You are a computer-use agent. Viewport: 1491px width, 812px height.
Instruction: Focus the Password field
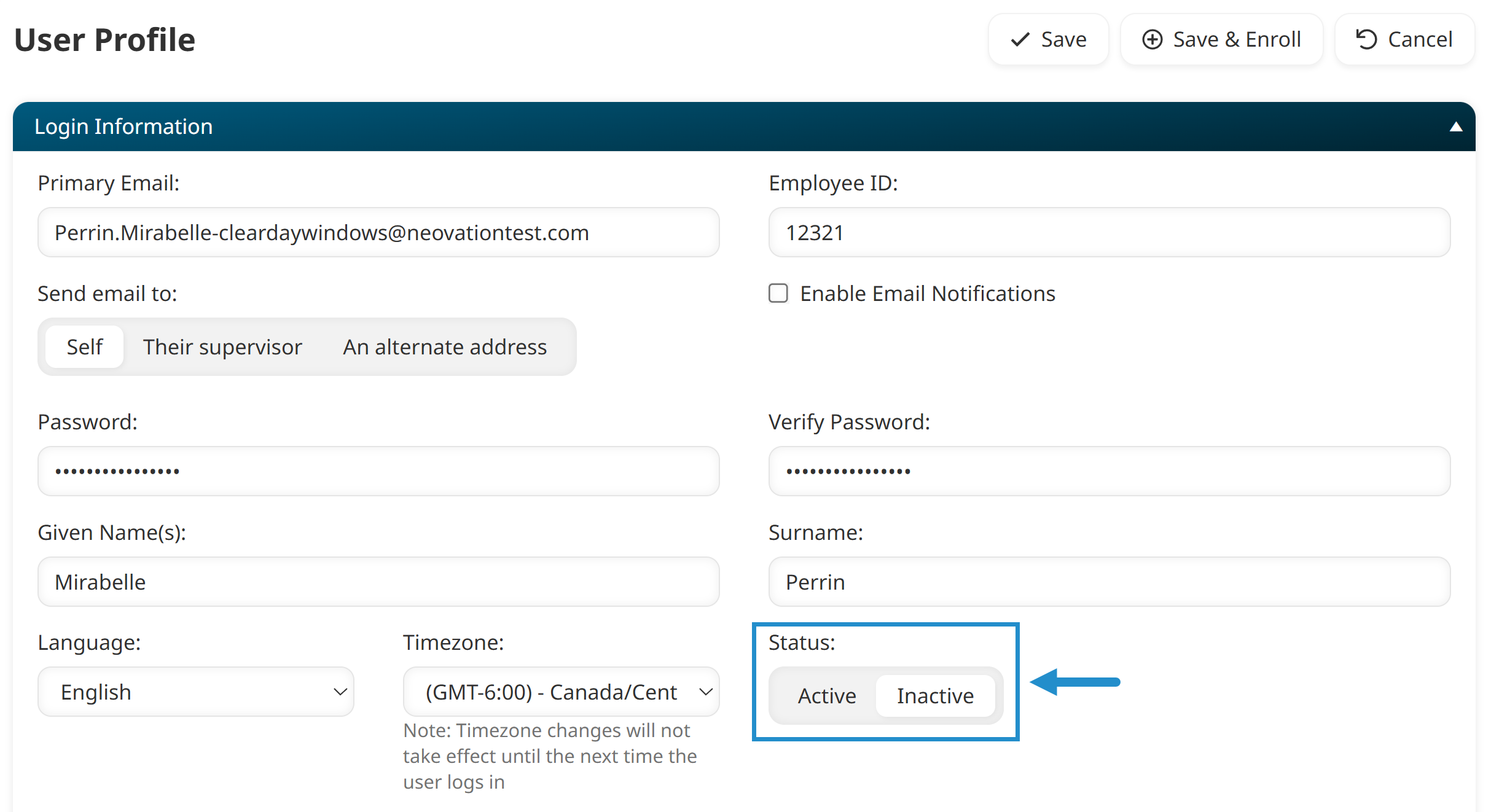pos(378,472)
